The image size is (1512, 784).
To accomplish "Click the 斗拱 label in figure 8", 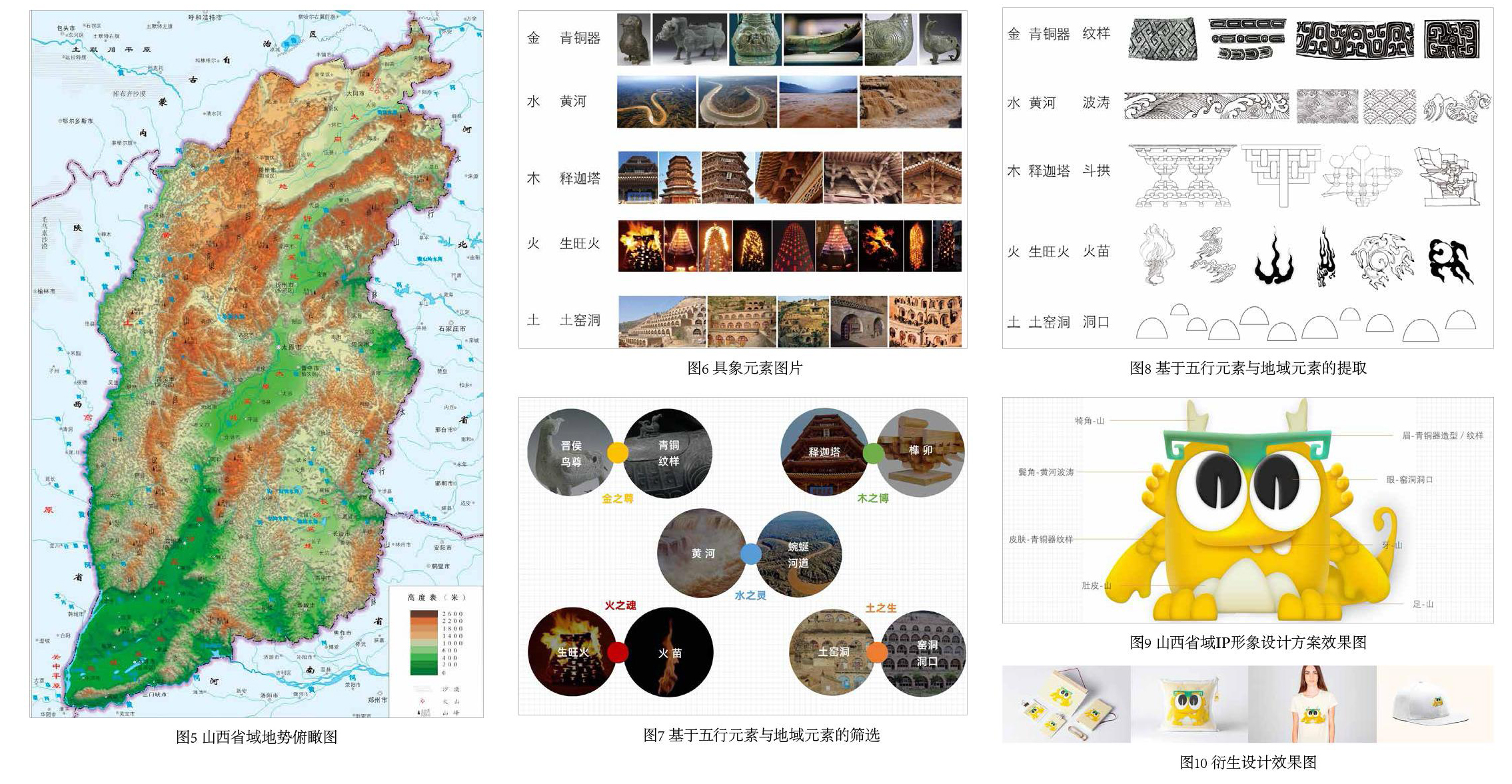I will click(1096, 171).
